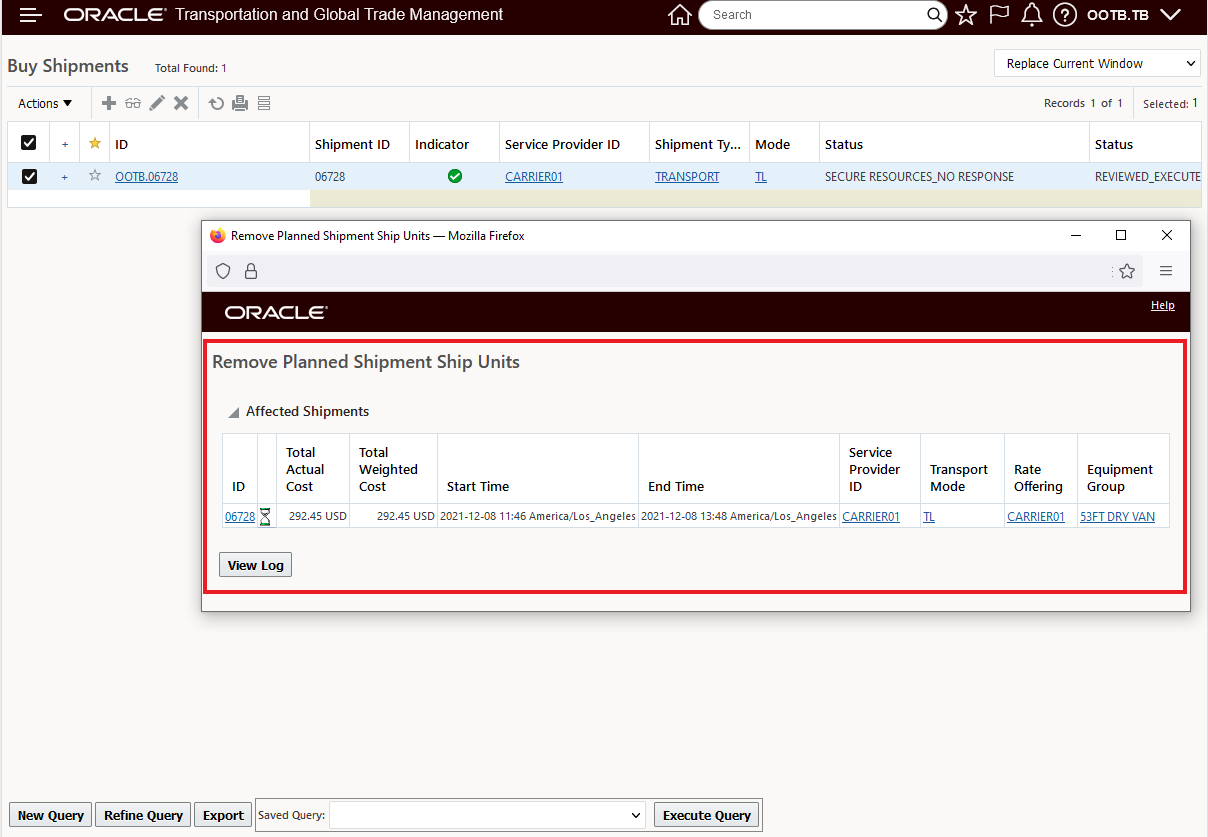Screen dimensions: 1208x837
Task: Open the Actions dropdown menu
Action: coord(45,103)
